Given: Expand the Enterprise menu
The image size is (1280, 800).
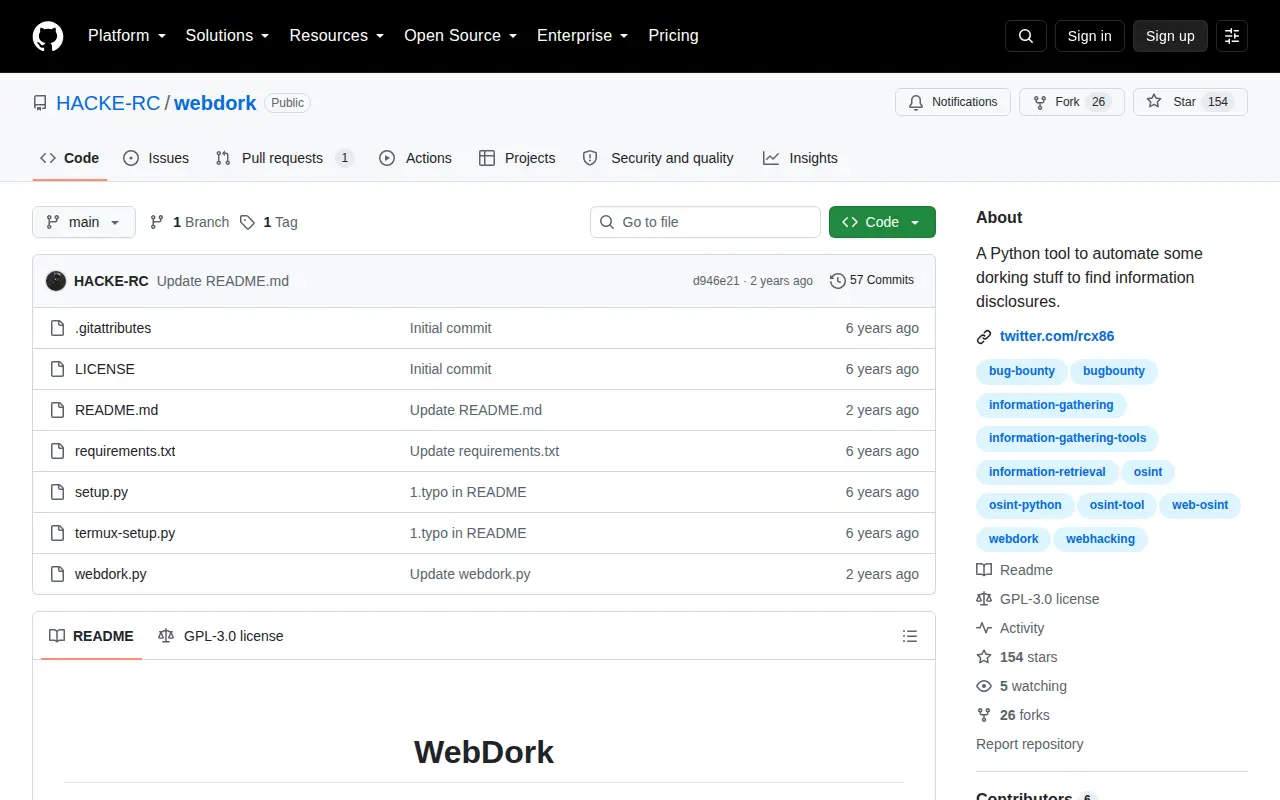Looking at the screenshot, I should [582, 35].
